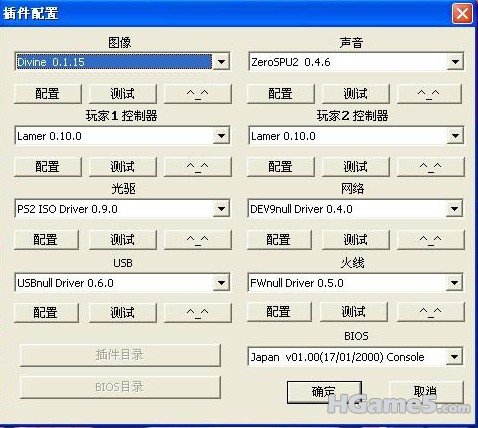Click 配置 under the 网络 plugin
Viewport: 478px width, 428px height.
click(279, 239)
